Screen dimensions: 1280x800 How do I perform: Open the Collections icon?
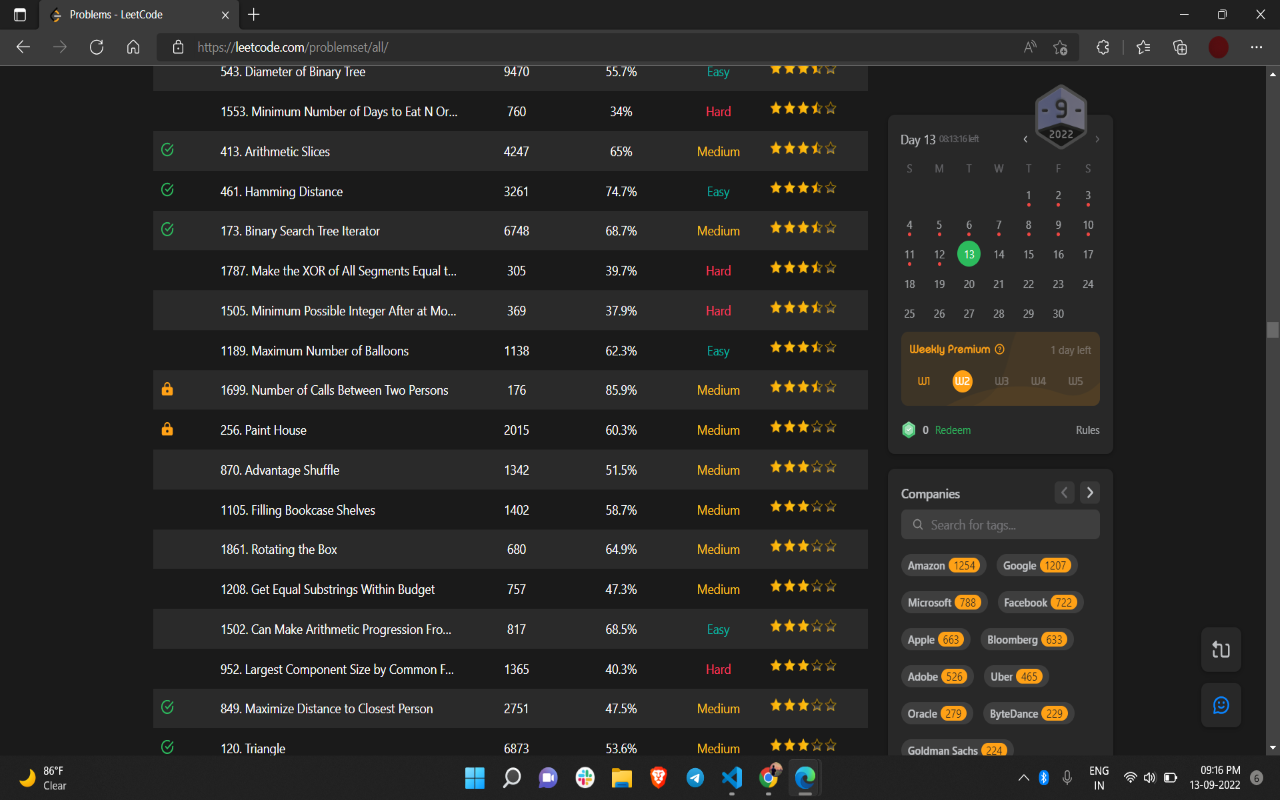tap(1180, 47)
